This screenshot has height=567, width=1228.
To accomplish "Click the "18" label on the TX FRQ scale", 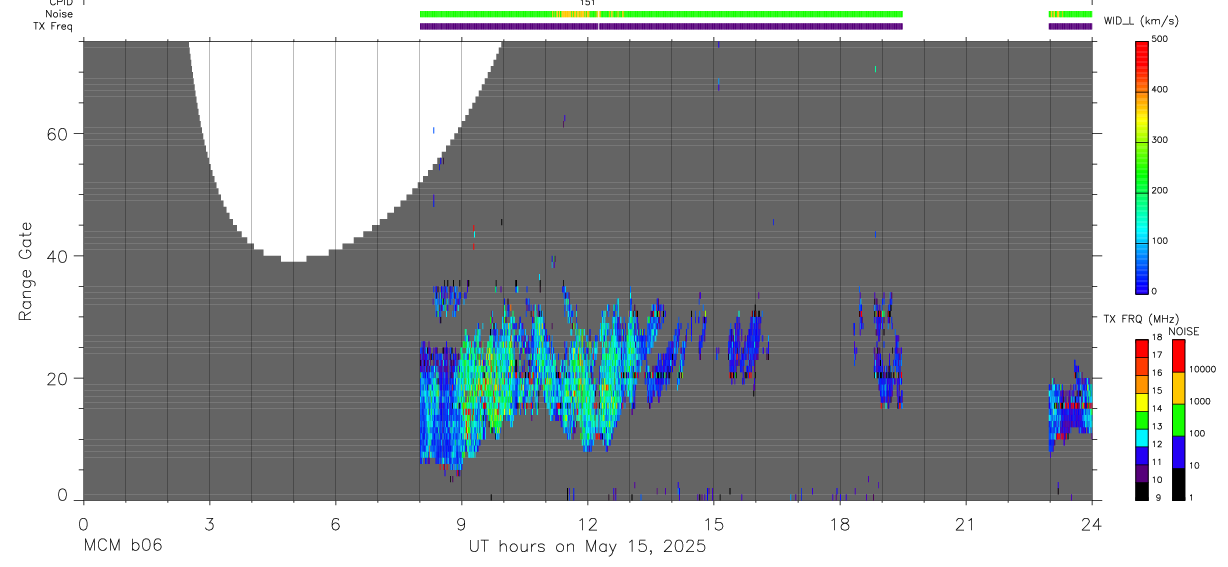I will coord(1156,338).
